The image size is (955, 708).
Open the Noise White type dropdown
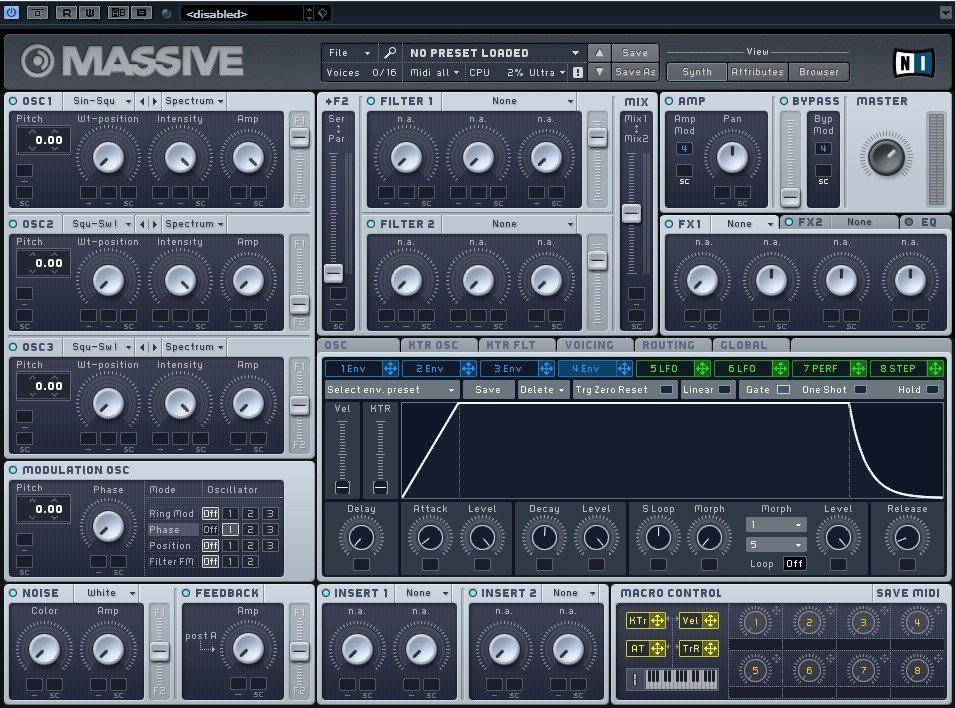click(106, 593)
